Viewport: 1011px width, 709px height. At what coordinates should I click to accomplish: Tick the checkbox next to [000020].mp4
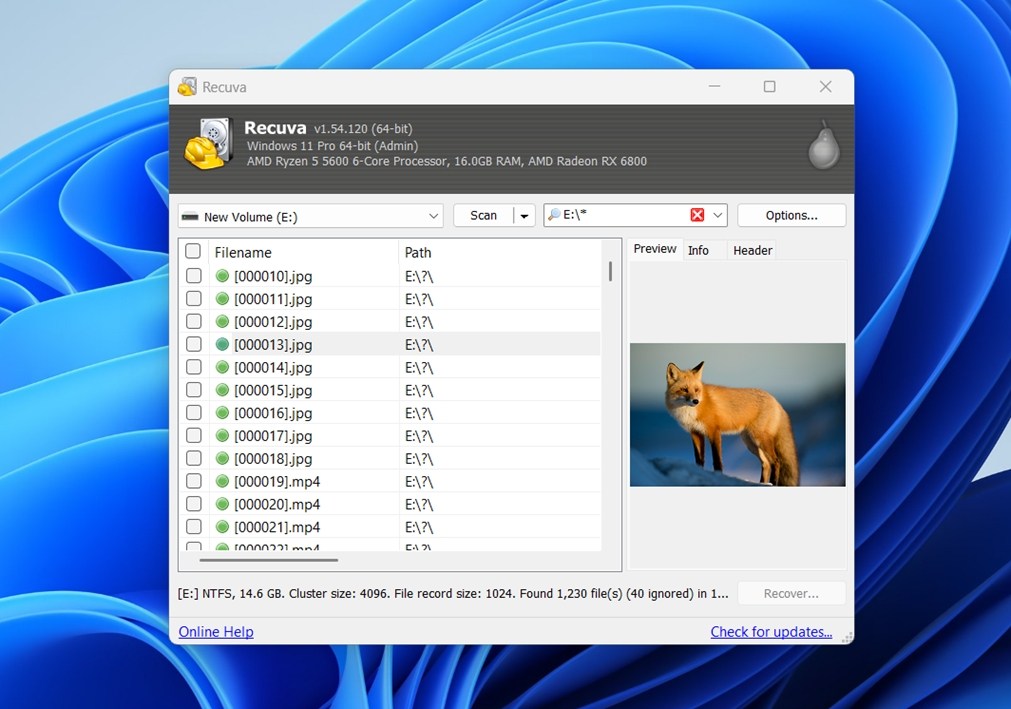point(193,504)
